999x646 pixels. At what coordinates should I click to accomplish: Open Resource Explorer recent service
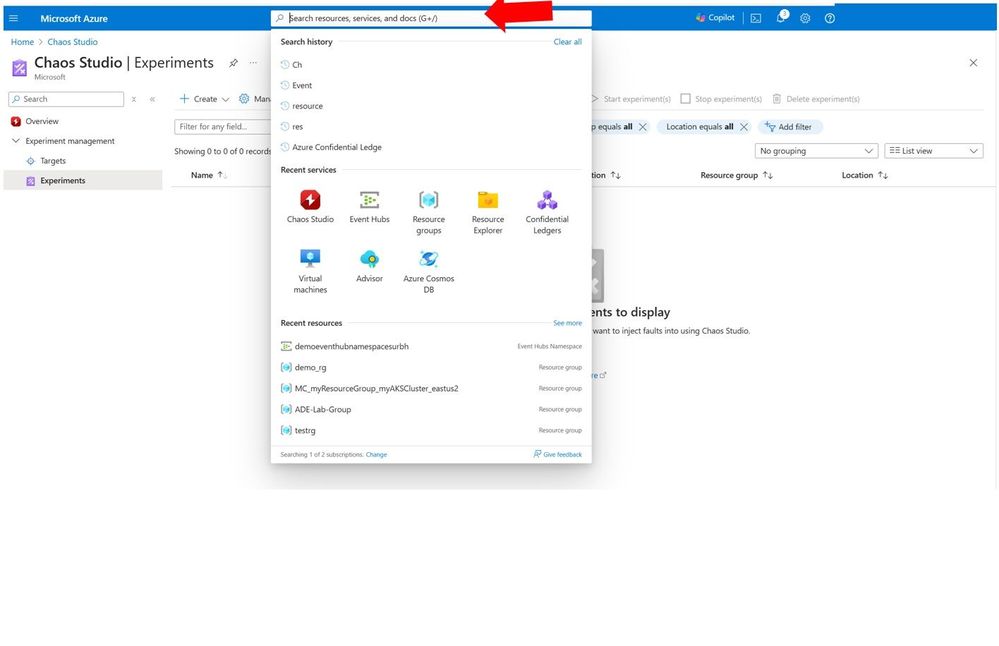pyautogui.click(x=488, y=212)
